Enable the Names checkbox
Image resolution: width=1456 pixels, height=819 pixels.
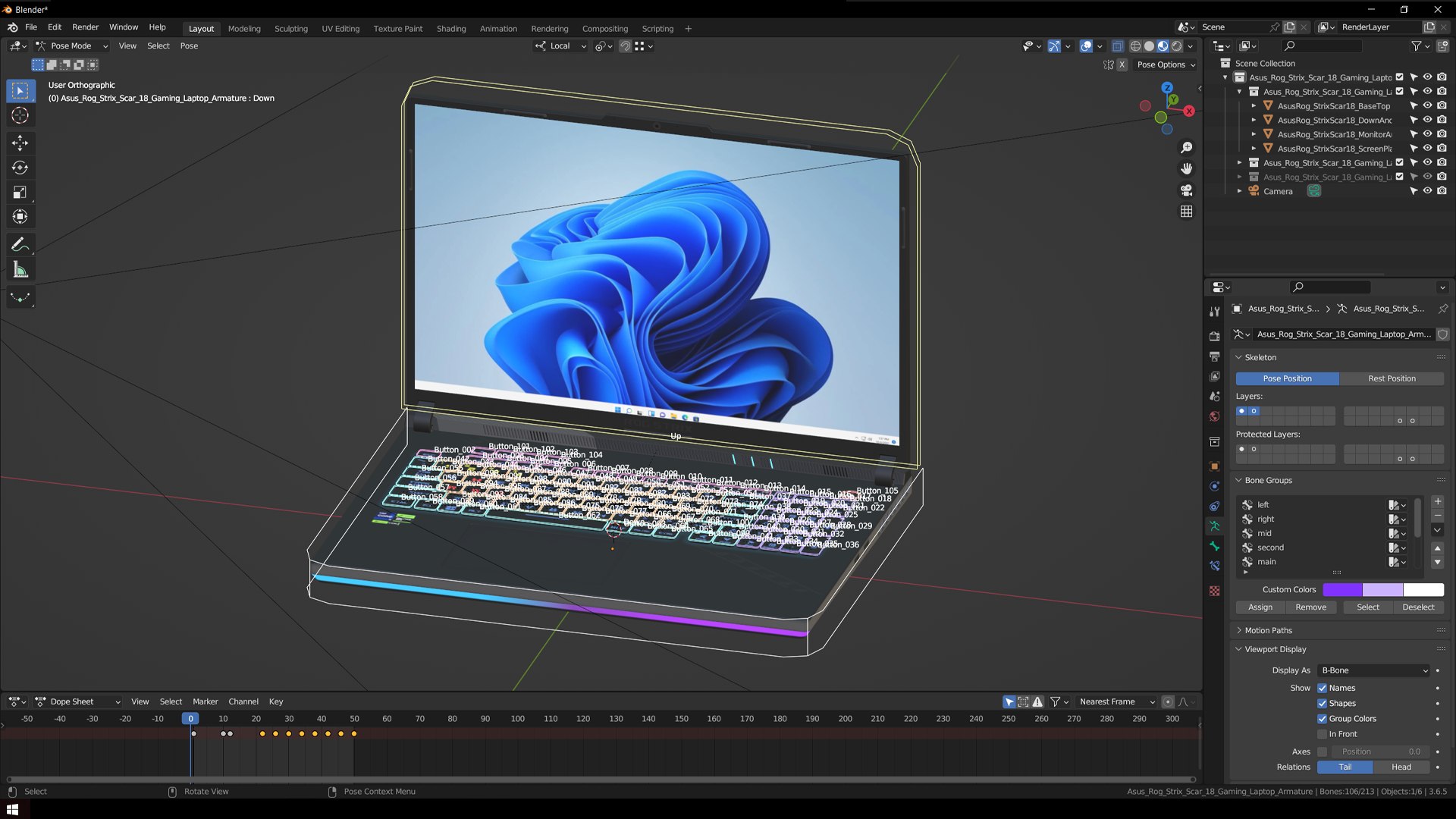click(x=1322, y=689)
